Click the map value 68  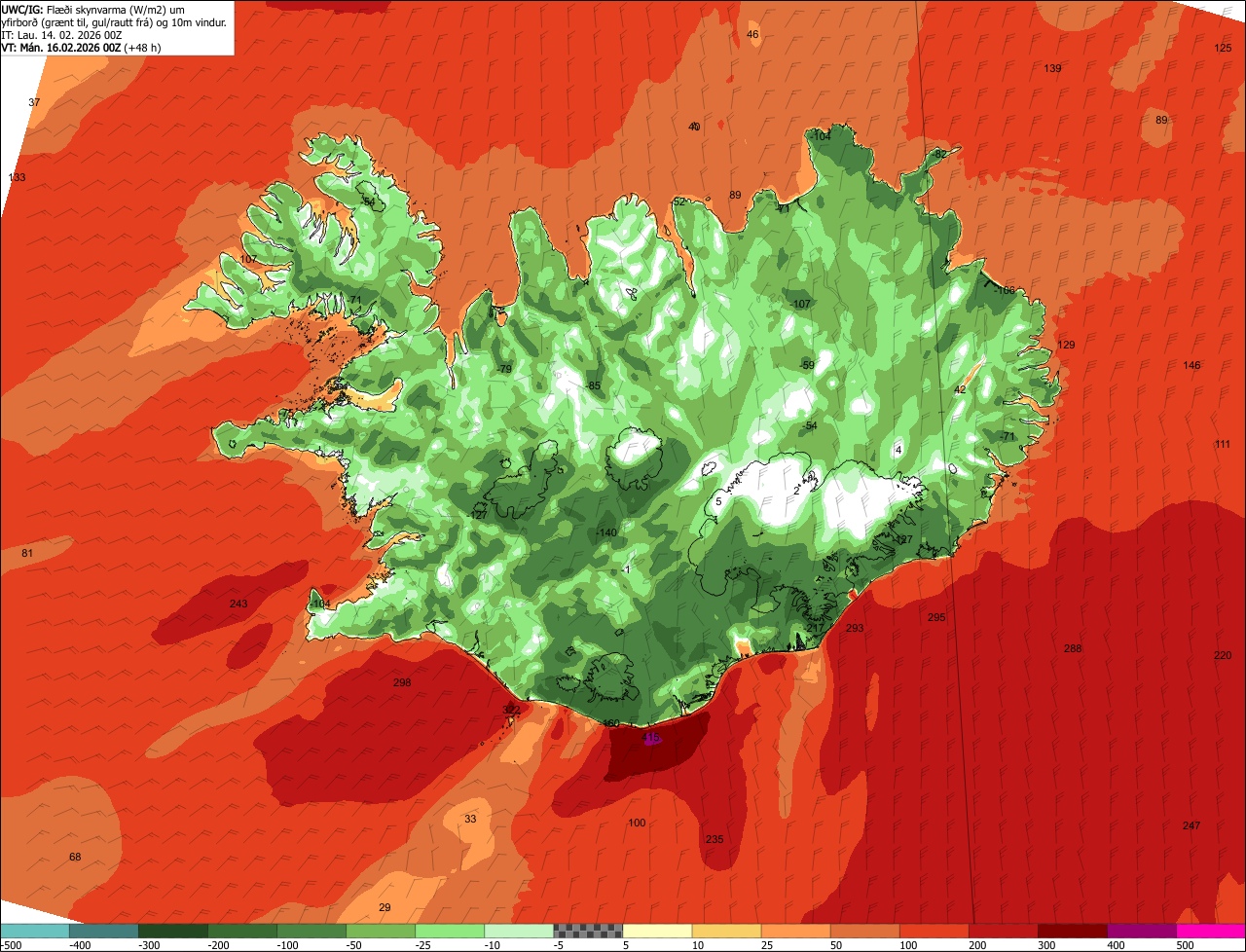(x=75, y=857)
